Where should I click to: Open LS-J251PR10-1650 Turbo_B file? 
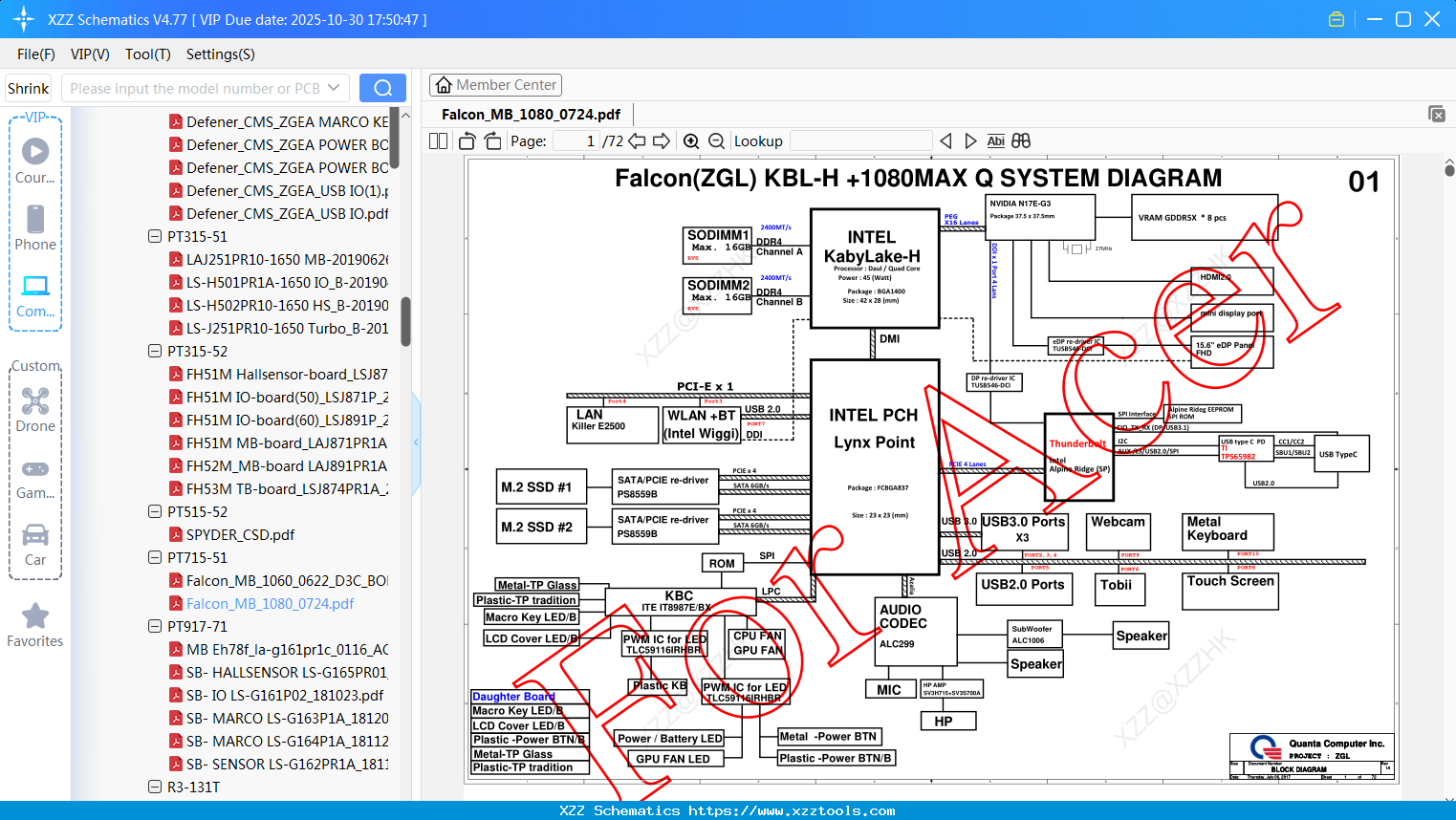287,328
